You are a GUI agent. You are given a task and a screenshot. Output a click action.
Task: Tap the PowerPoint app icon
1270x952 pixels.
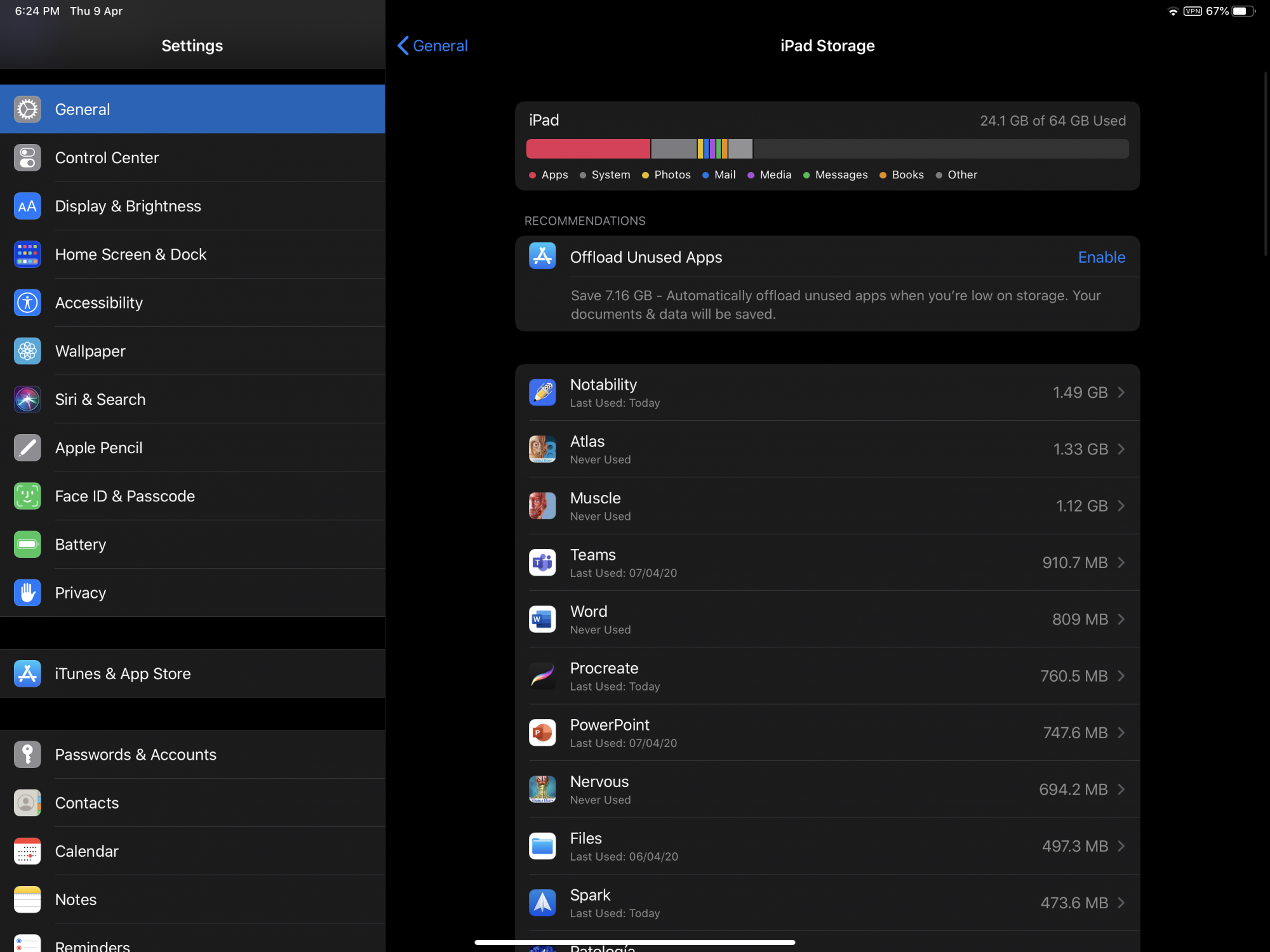[542, 733]
